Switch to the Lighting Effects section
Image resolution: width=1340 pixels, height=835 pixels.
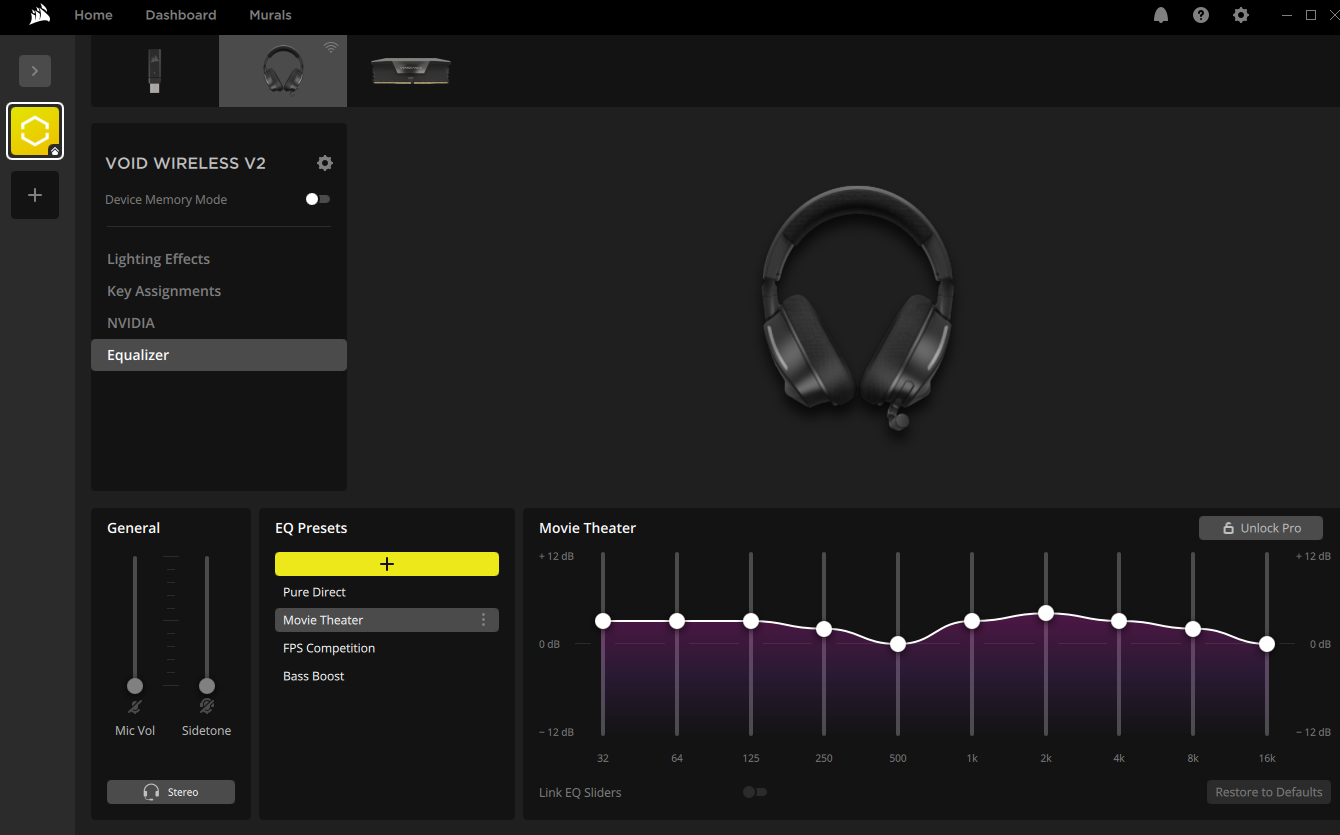pyautogui.click(x=158, y=259)
